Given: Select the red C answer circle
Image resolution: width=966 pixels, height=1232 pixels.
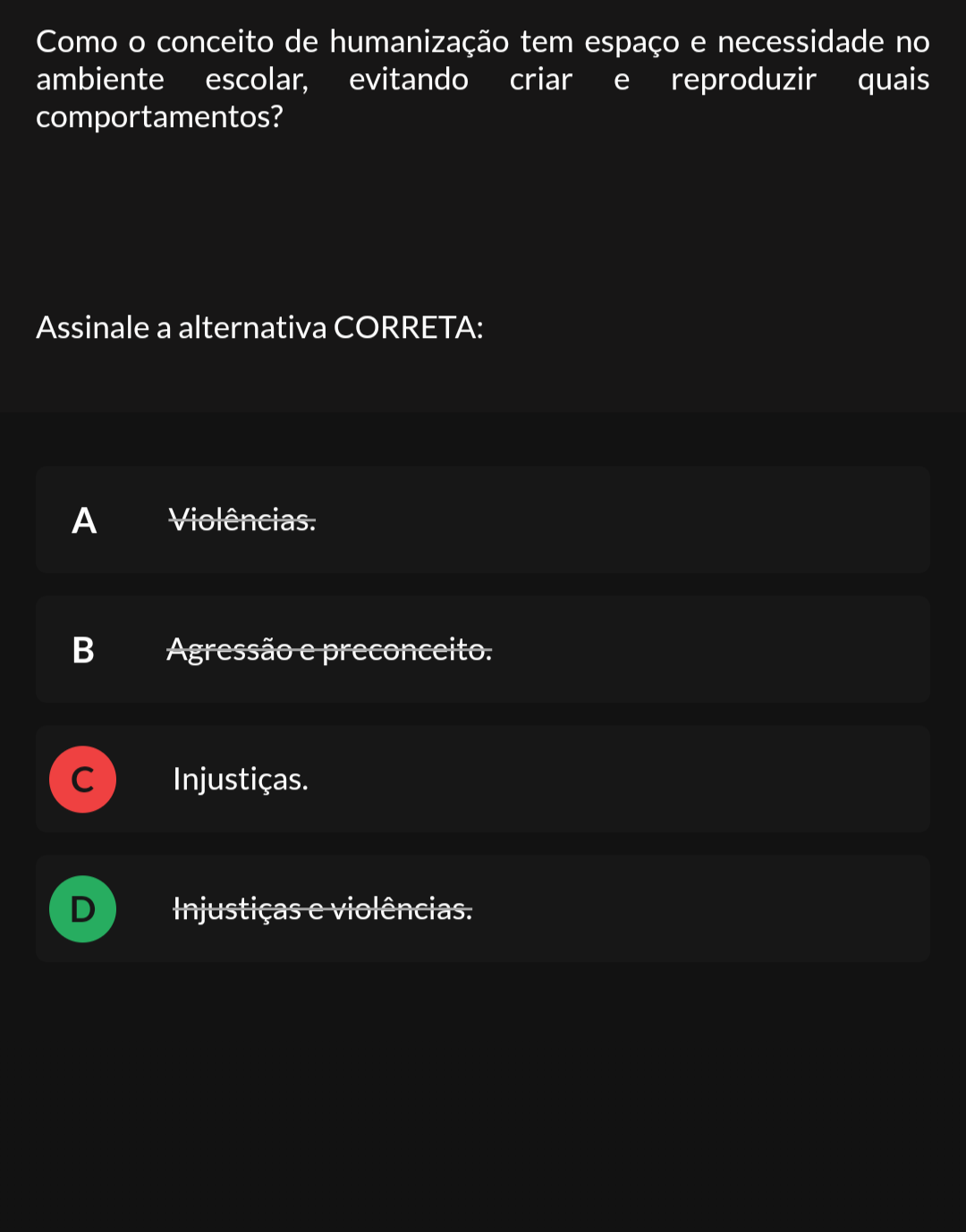Looking at the screenshot, I should pyautogui.click(x=82, y=779).
